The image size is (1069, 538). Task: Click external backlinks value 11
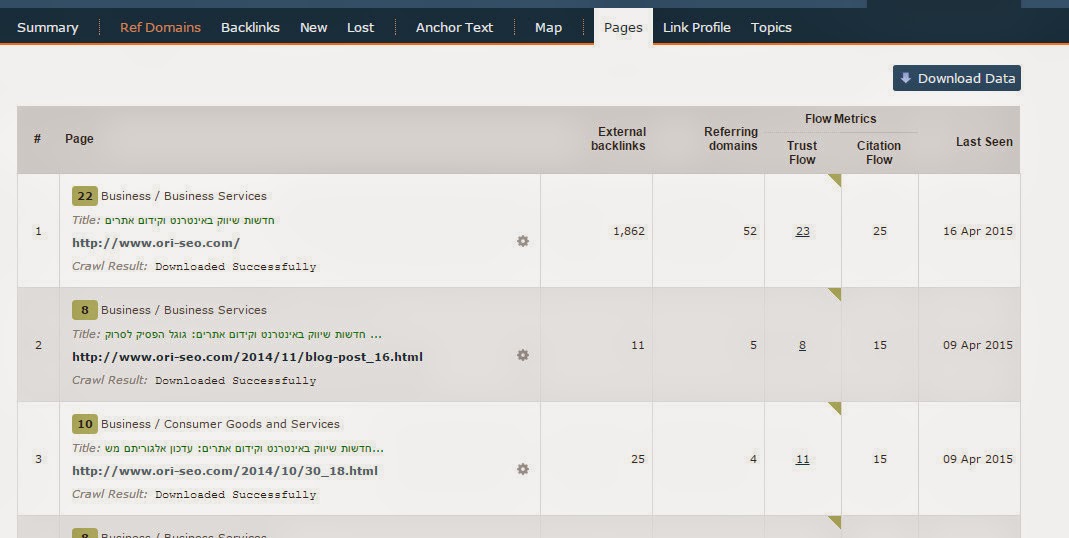[637, 345]
